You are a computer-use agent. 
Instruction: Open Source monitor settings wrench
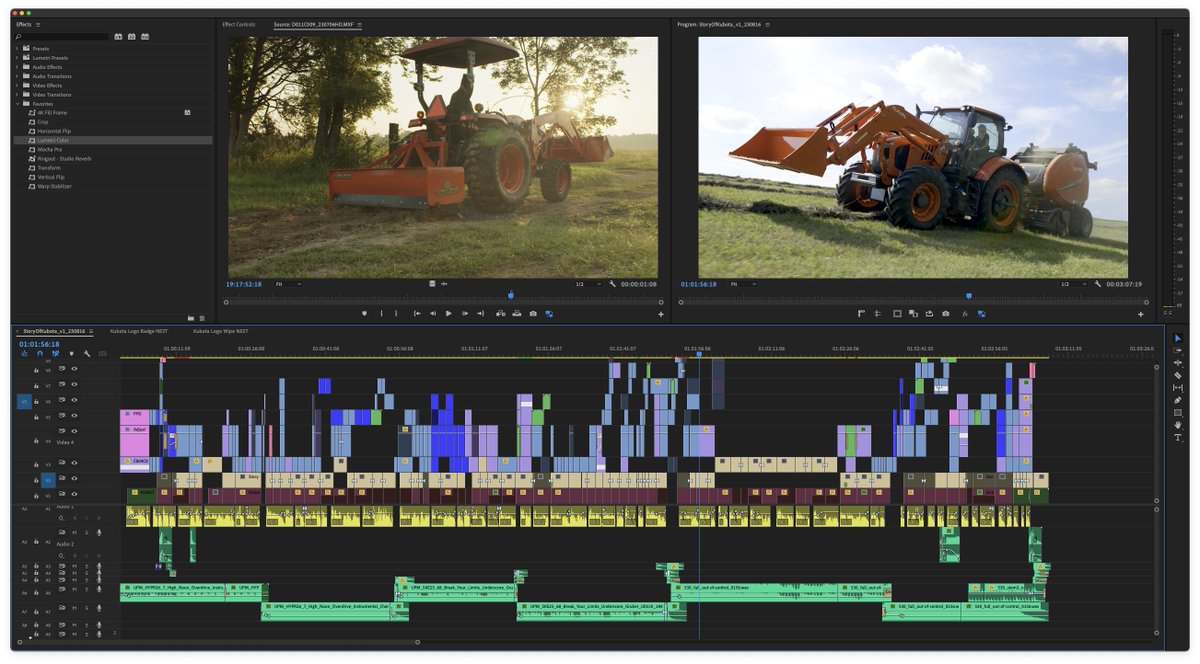point(611,284)
